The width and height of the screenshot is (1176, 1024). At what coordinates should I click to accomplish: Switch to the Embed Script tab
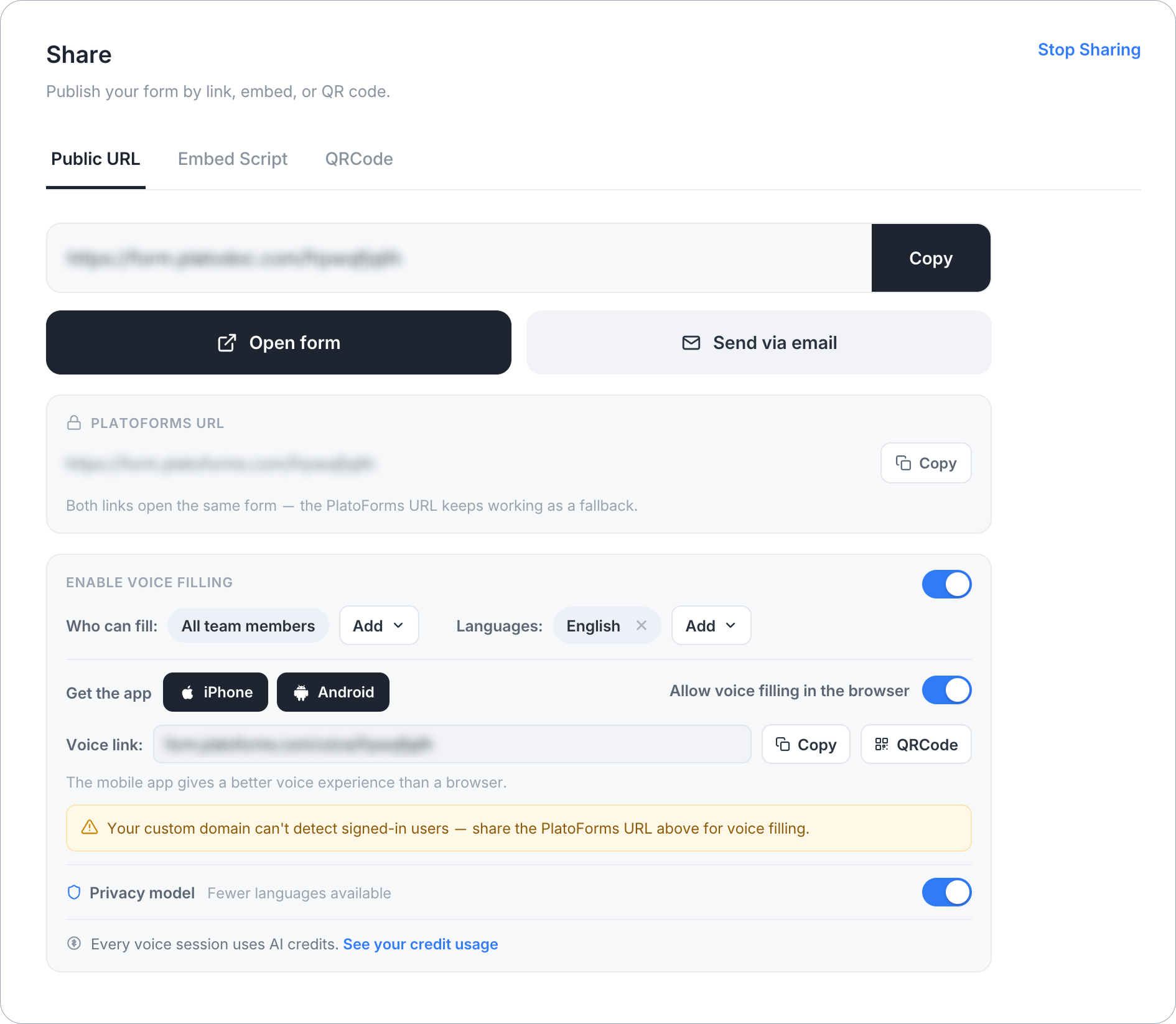coord(233,159)
